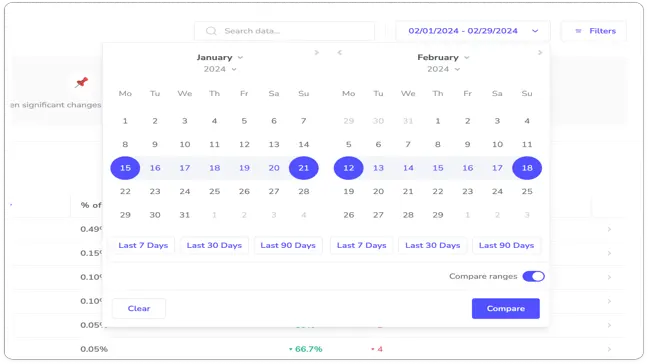Expand the 0.15% table row chevron

tap(609, 253)
